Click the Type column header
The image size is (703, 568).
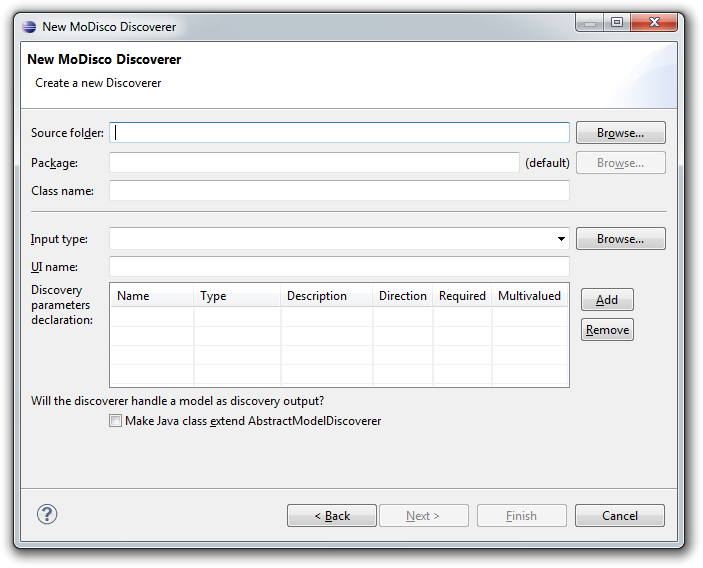pyautogui.click(x=237, y=296)
